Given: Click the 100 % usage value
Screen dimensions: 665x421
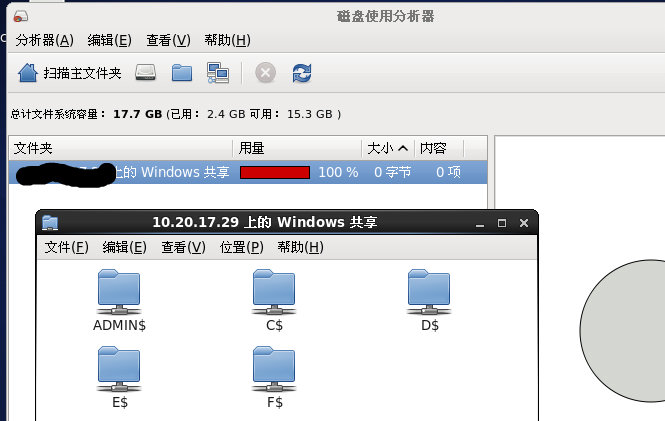Looking at the screenshot, I should pos(338,173).
